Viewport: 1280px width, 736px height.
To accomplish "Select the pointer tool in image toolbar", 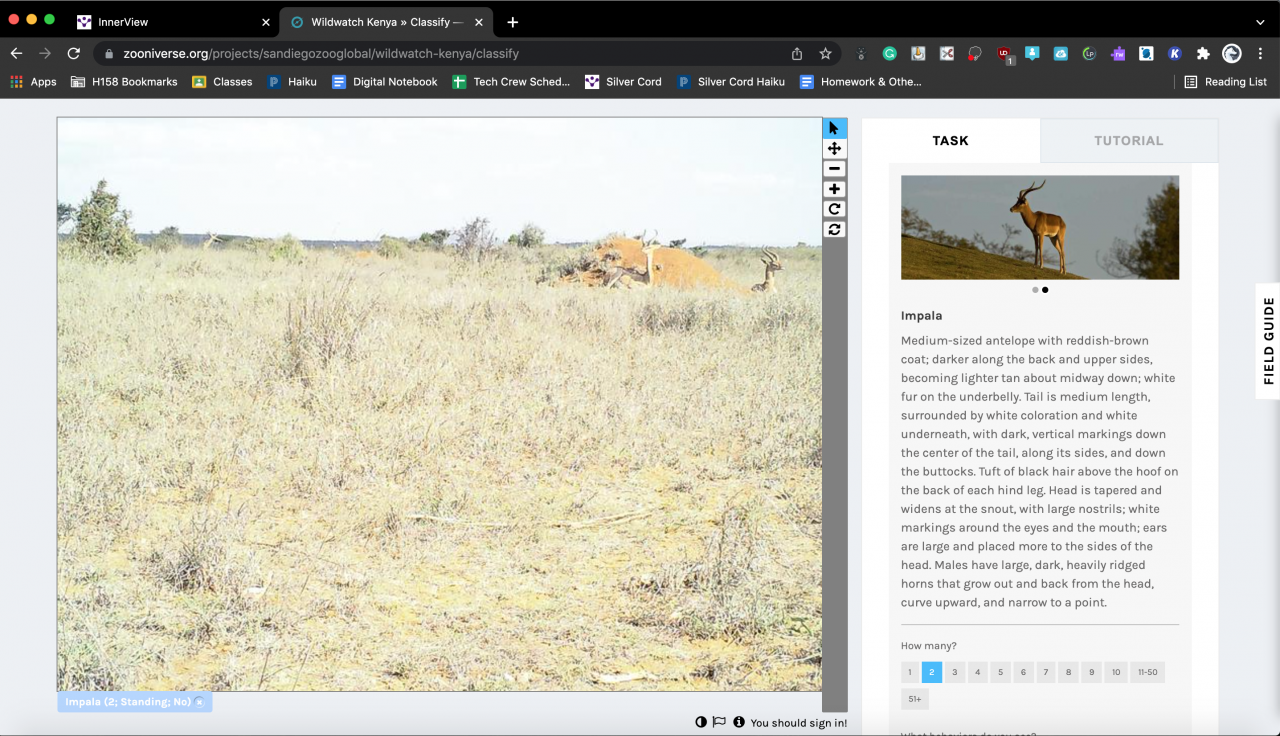I will [x=834, y=128].
